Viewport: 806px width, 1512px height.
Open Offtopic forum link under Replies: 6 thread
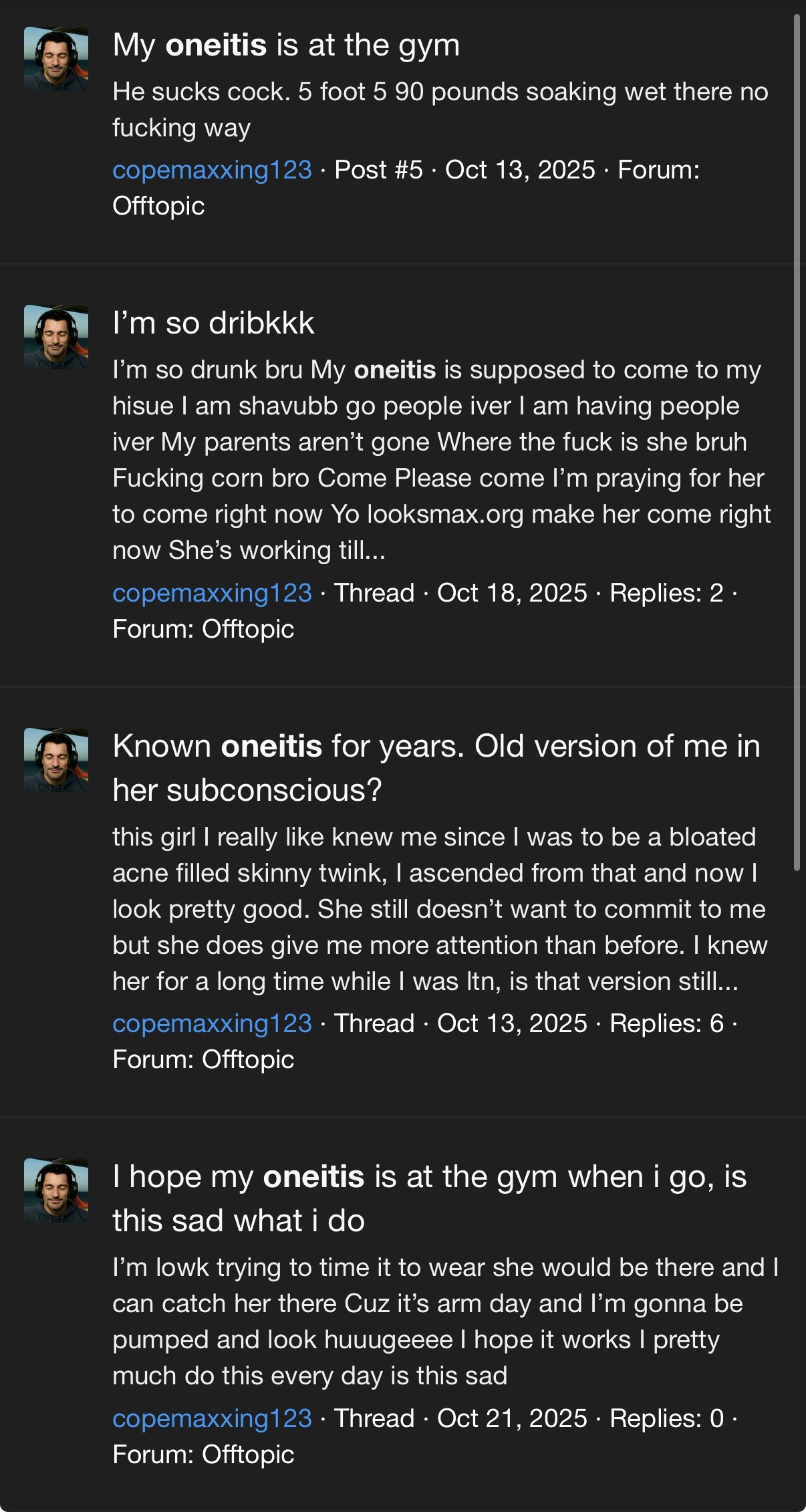[x=248, y=1059]
